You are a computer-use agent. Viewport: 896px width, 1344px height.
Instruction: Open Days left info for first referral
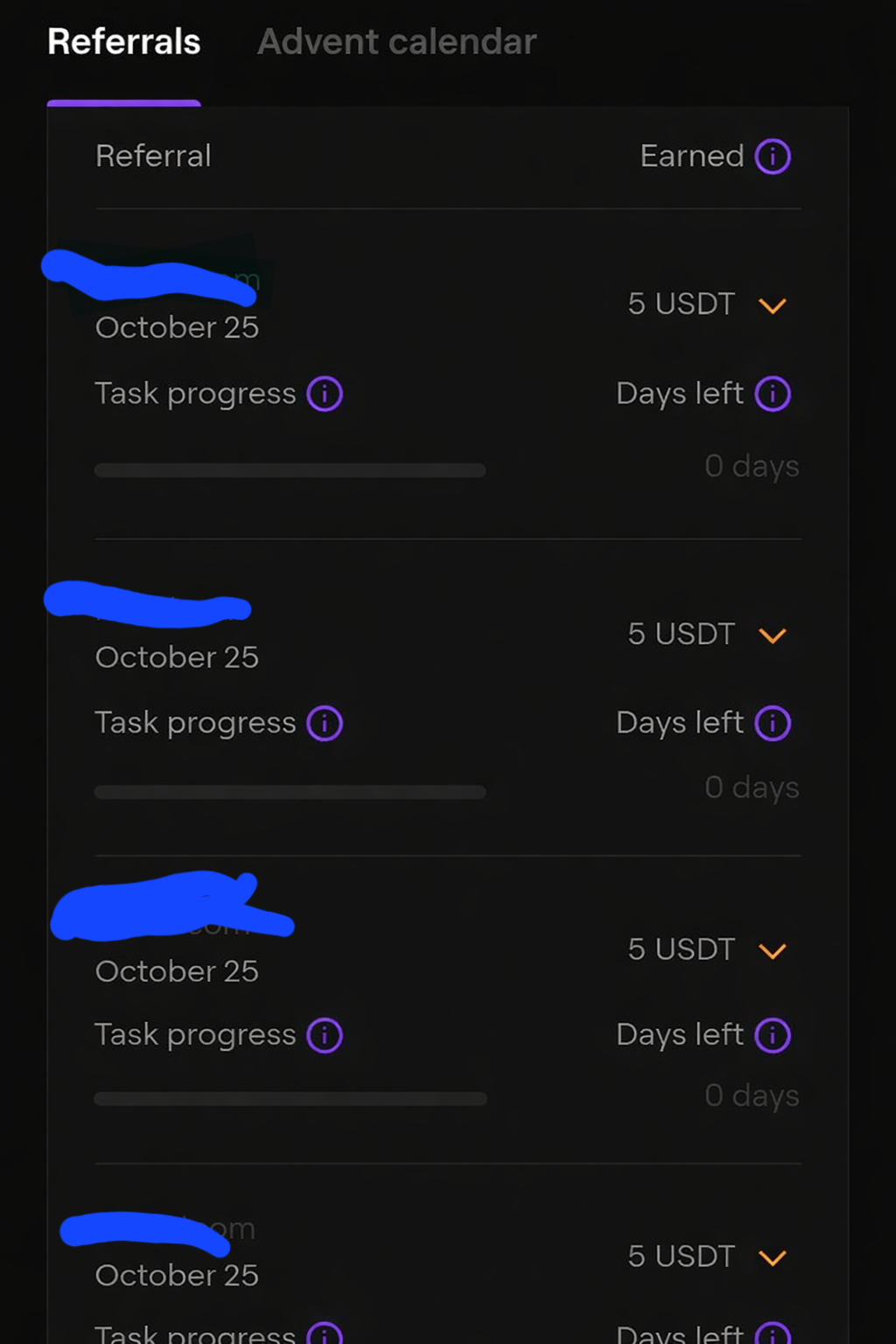pos(773,394)
